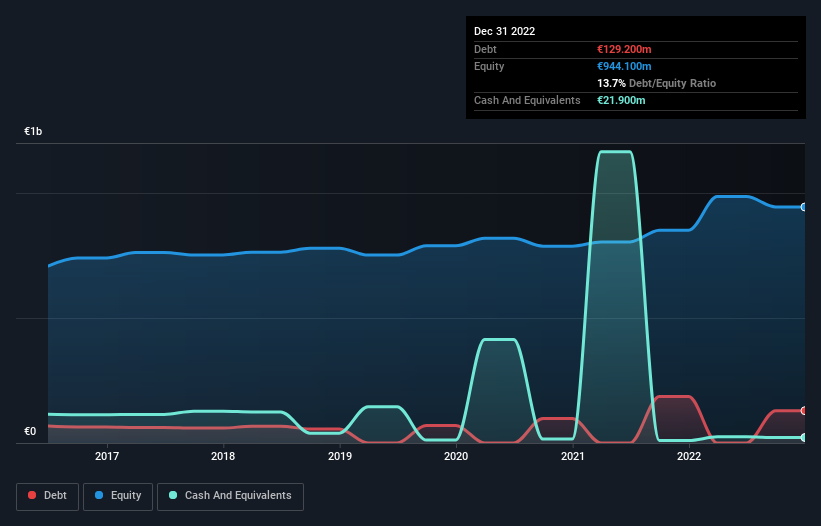Click the 2017 x-axis label
This screenshot has width=821, height=526.
[x=107, y=456]
